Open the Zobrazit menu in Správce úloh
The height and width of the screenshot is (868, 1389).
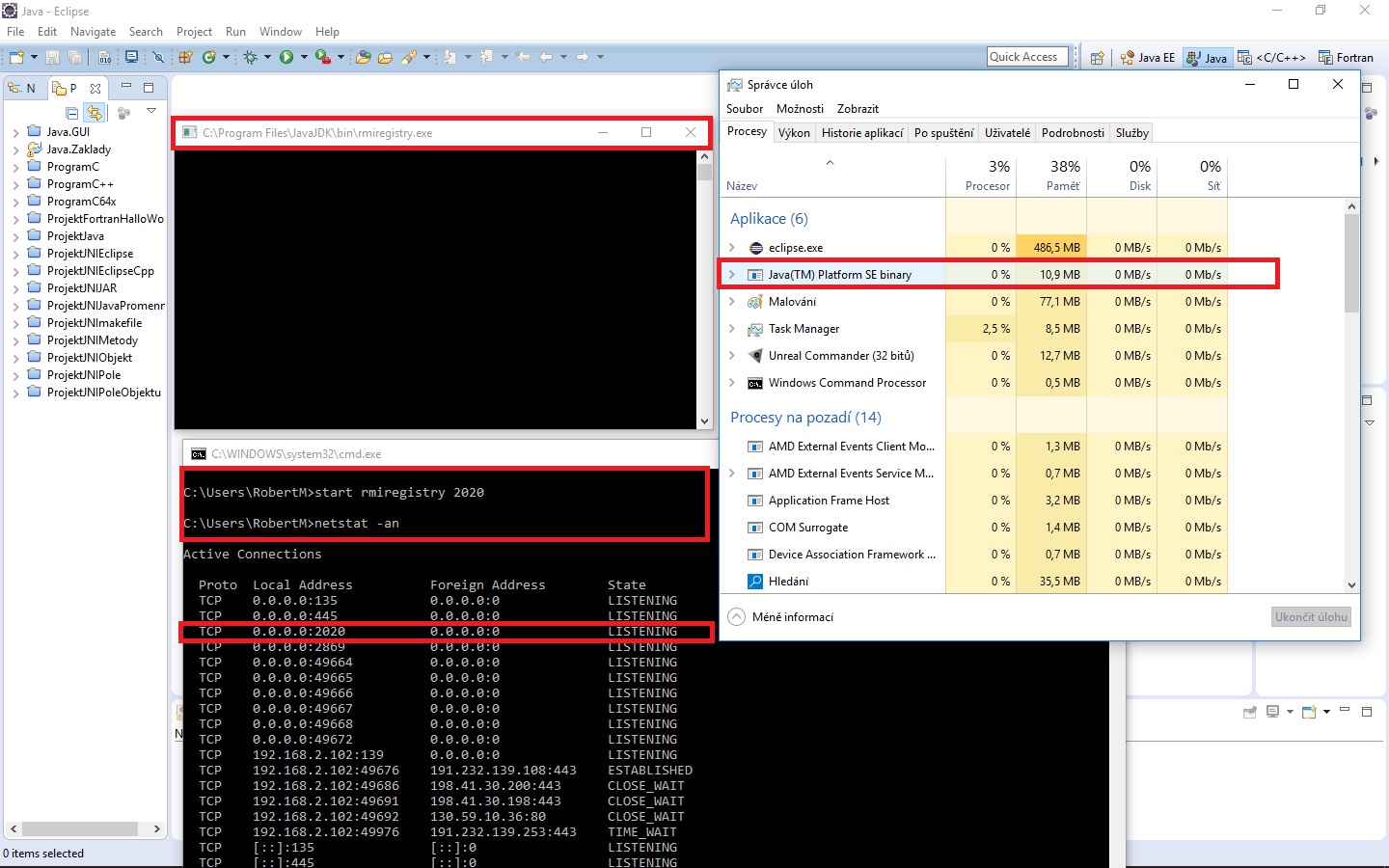pyautogui.click(x=858, y=108)
